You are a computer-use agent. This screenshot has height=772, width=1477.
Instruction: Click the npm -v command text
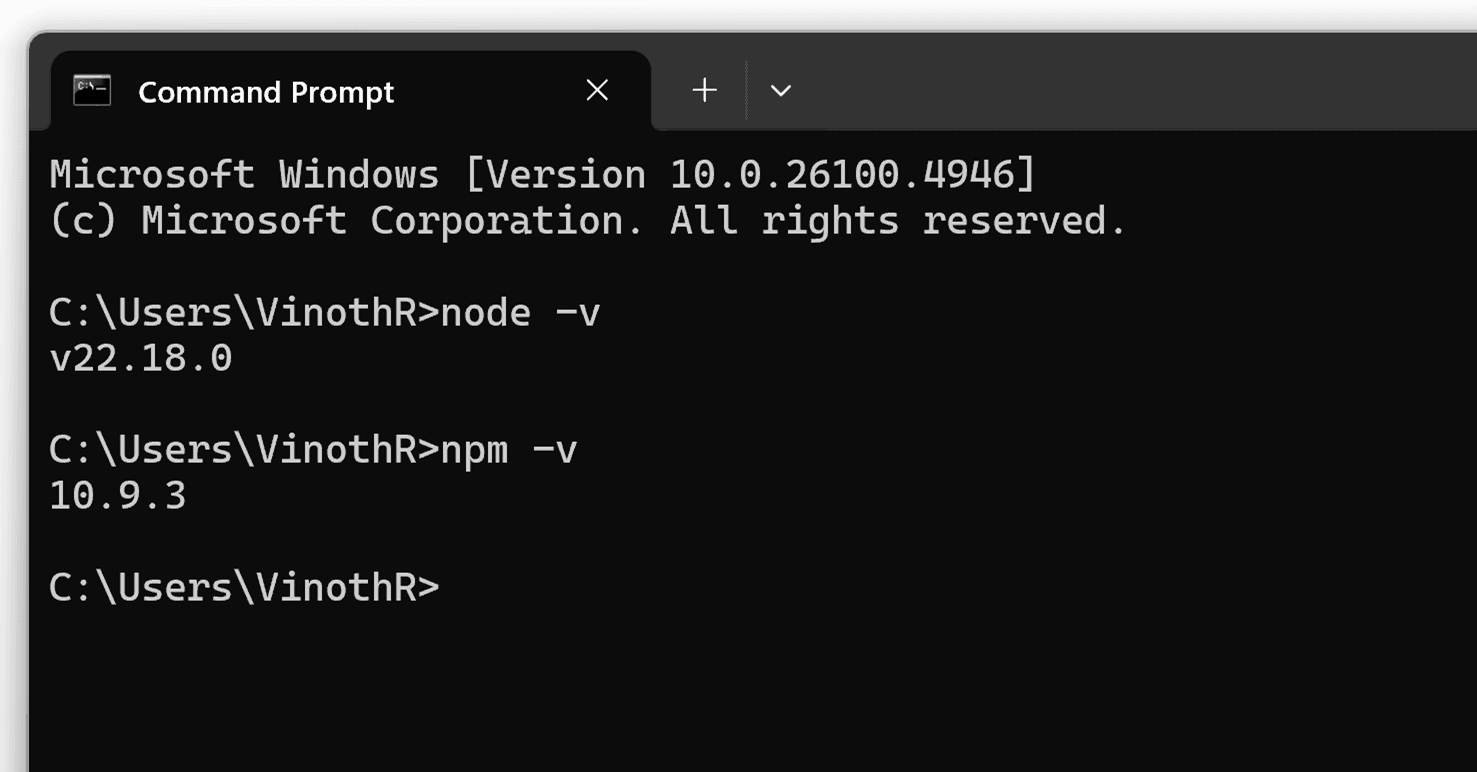click(520, 449)
